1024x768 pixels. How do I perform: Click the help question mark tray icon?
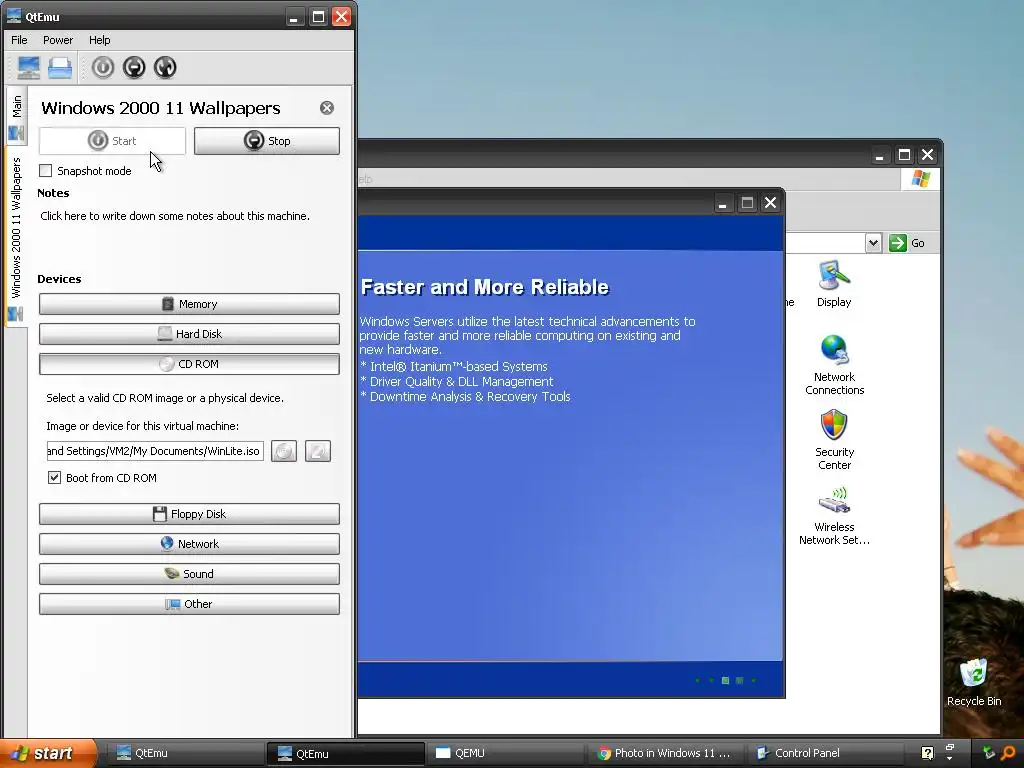[x=927, y=753]
